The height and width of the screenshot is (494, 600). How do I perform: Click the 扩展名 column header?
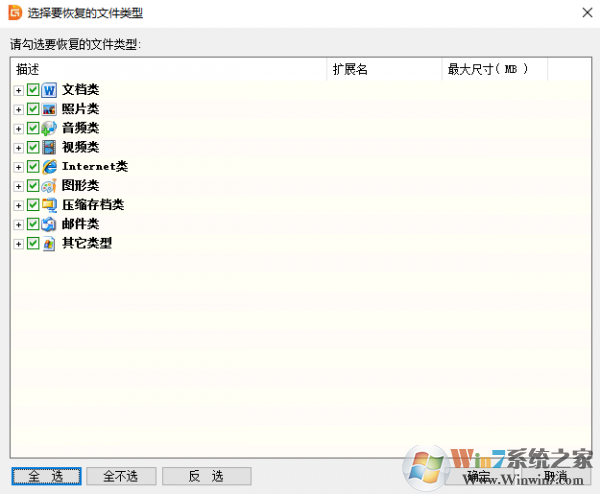click(385, 69)
